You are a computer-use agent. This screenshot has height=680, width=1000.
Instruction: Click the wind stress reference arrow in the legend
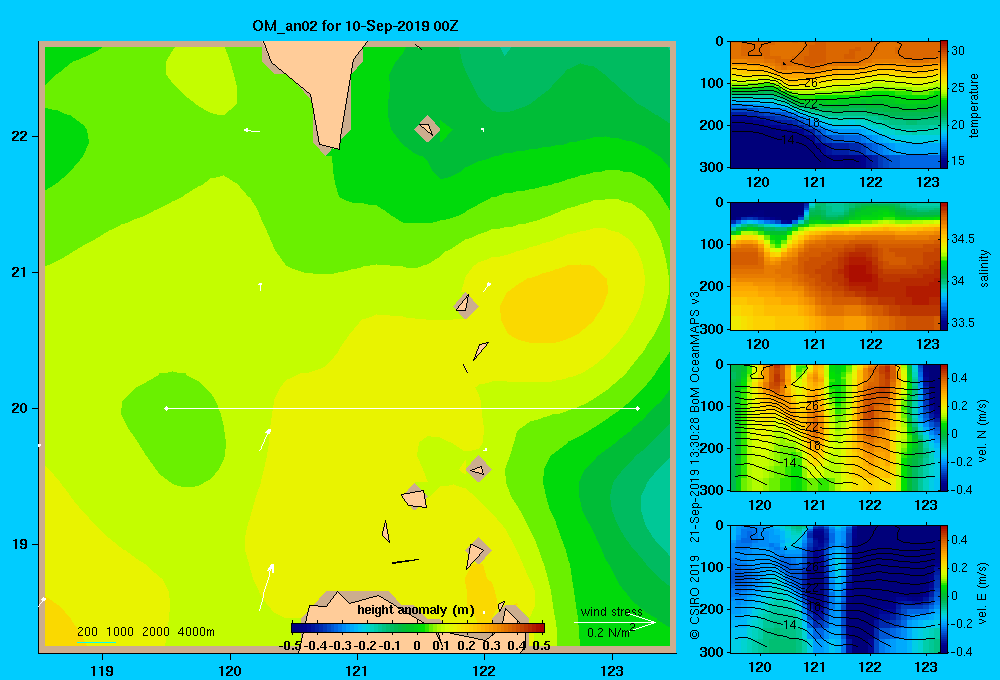pos(615,622)
